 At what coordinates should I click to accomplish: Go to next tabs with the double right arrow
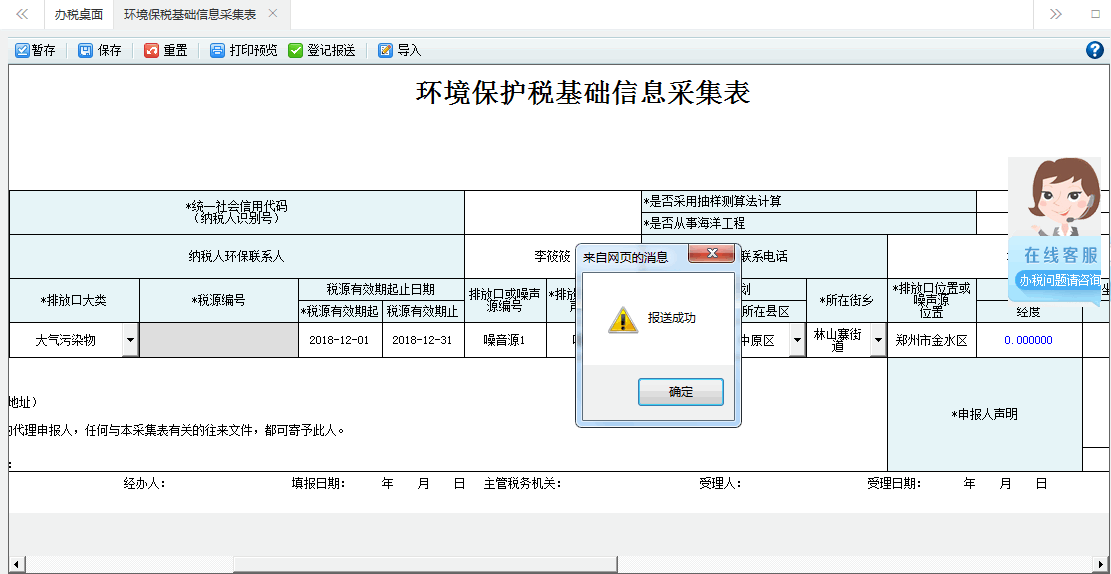tap(1056, 14)
